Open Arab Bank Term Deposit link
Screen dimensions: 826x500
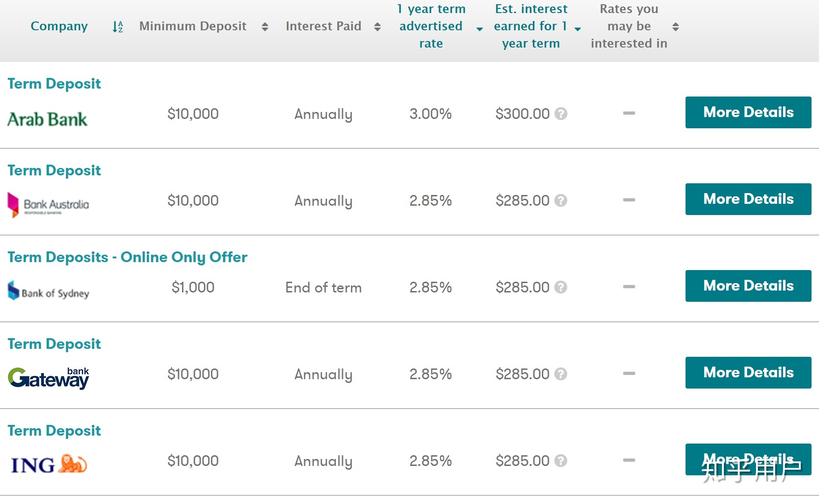(x=54, y=84)
